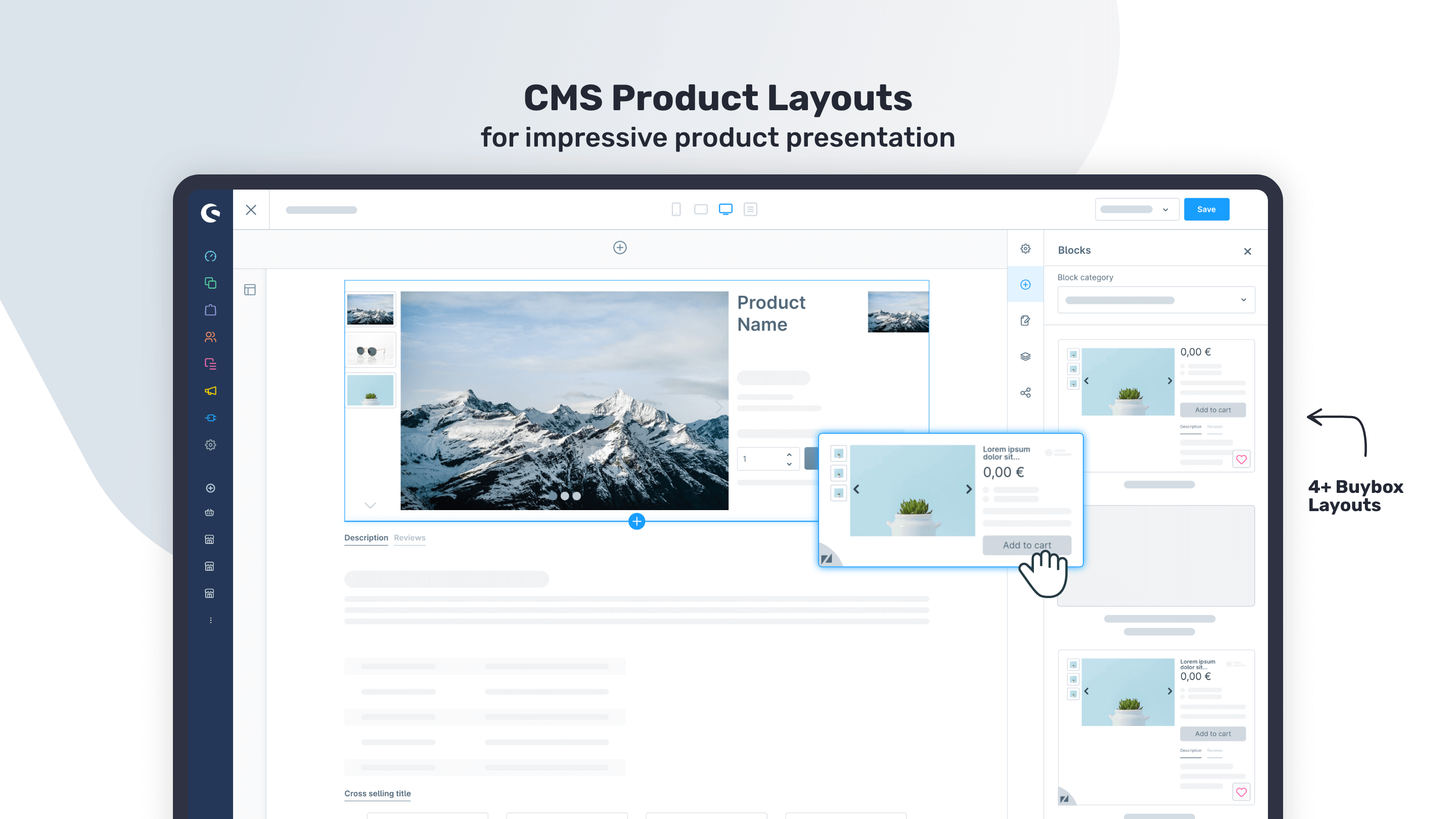This screenshot has width=1456, height=819.
Task: Expand the Block category dropdown
Action: 1155,300
